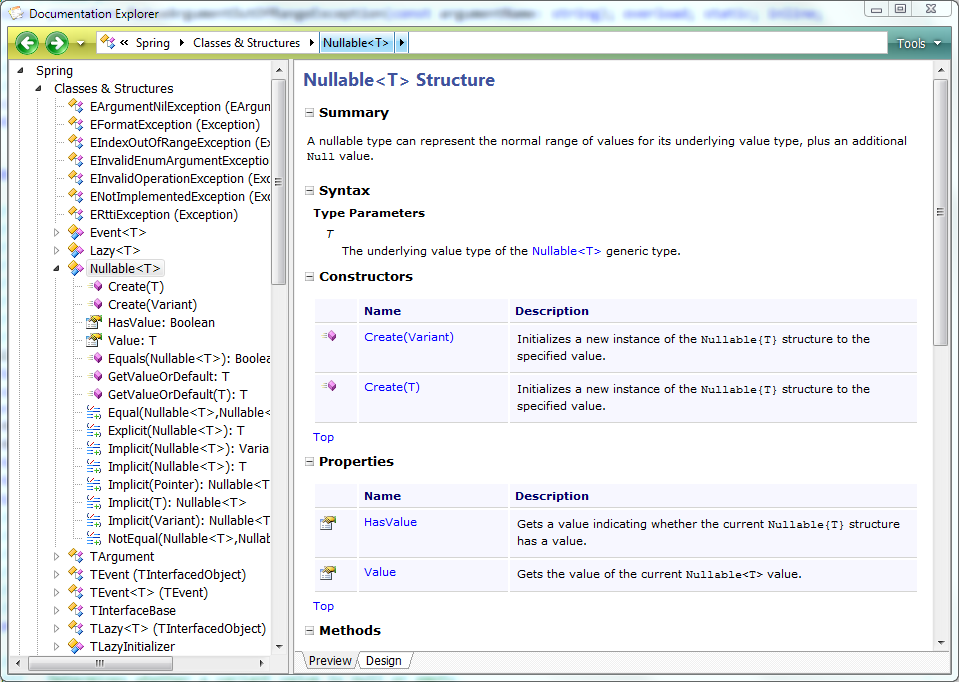Open the Nullable<T> link in Type Parameters
Image resolution: width=959 pixels, height=682 pixels.
click(566, 251)
